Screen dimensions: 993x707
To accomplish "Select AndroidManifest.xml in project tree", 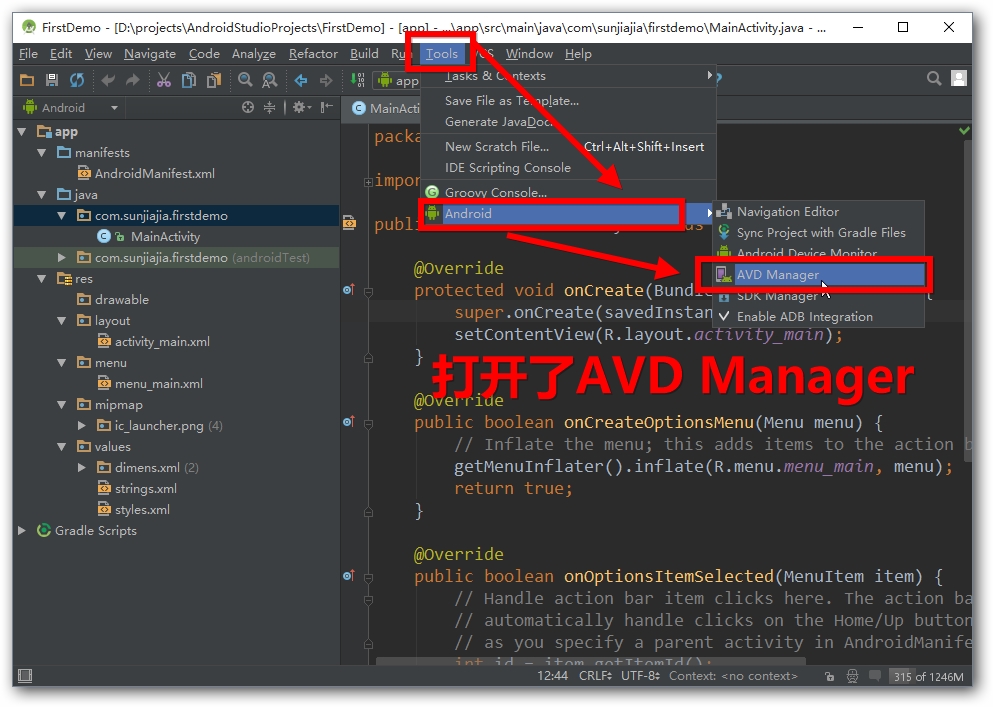I will tap(154, 174).
